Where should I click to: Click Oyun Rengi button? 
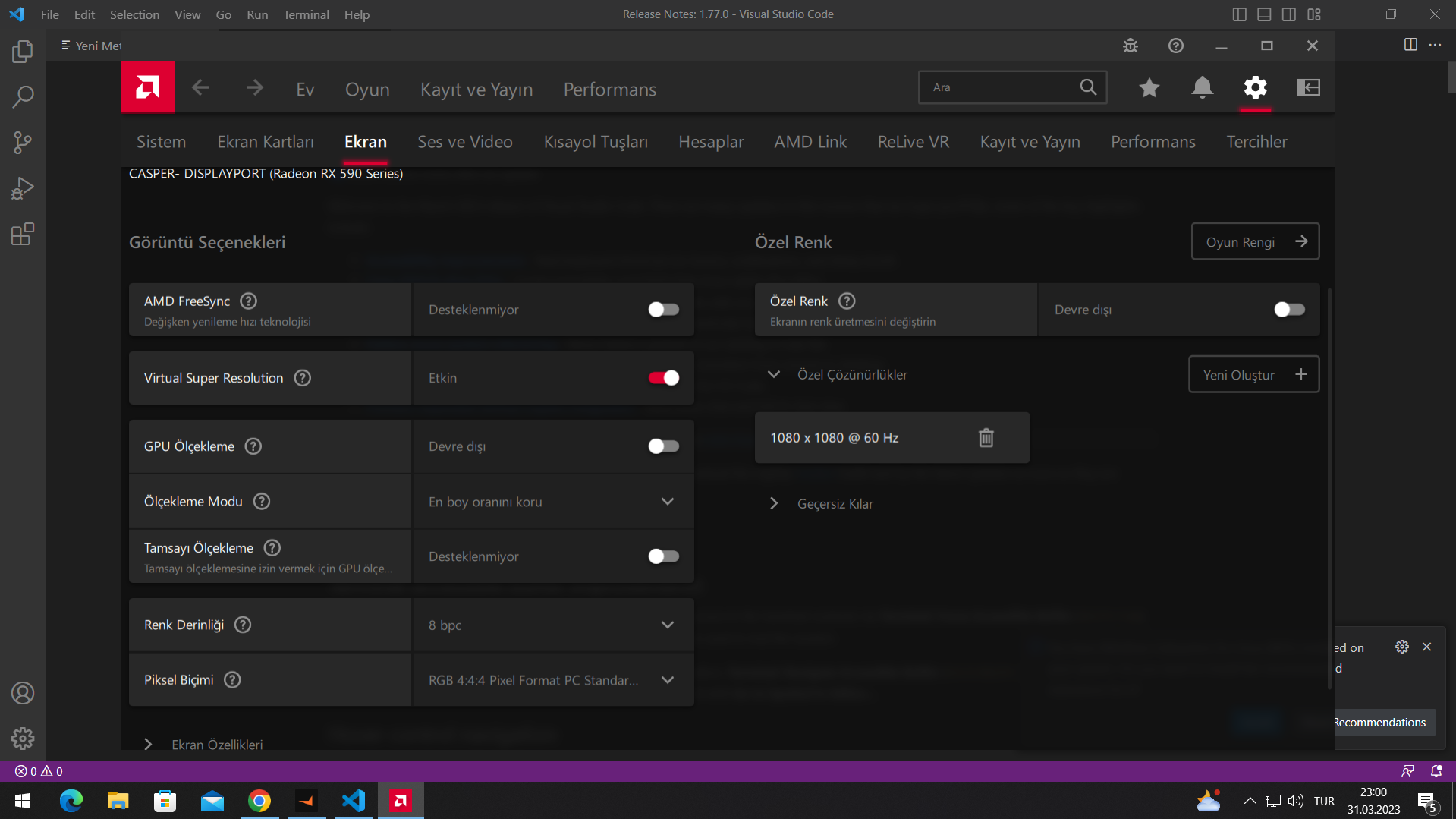pos(1255,241)
